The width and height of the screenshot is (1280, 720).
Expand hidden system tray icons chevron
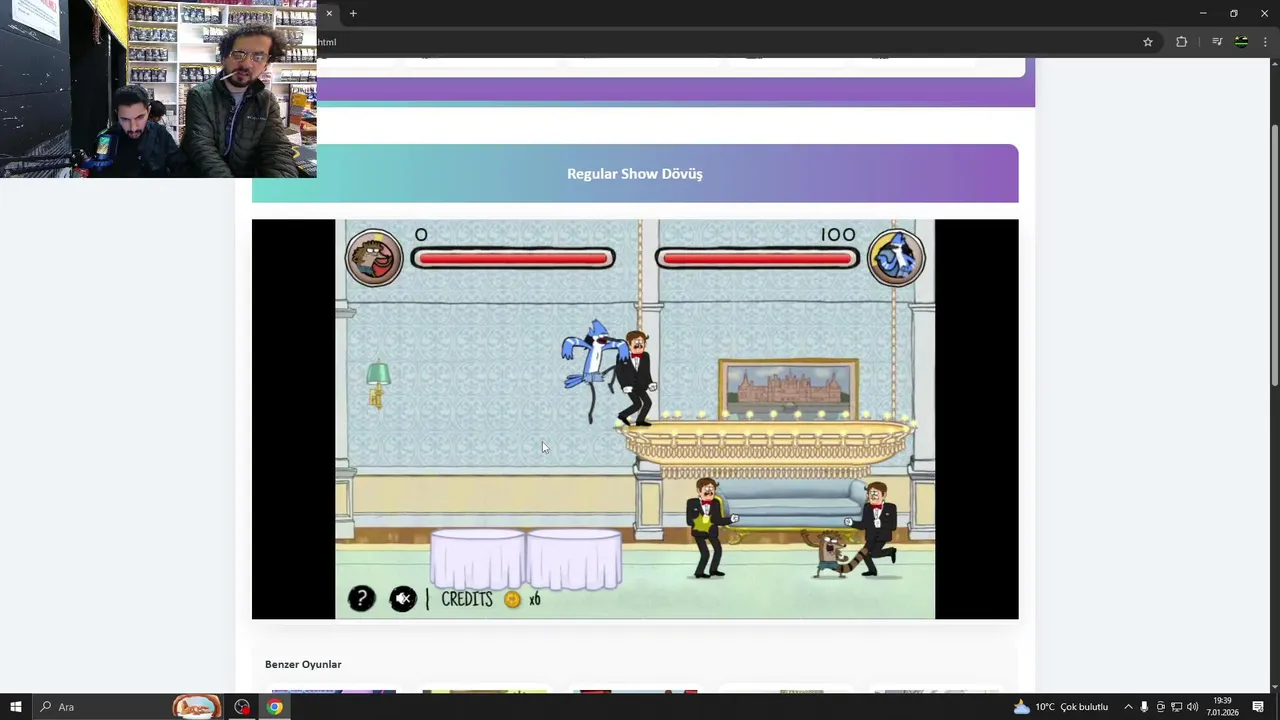1128,707
